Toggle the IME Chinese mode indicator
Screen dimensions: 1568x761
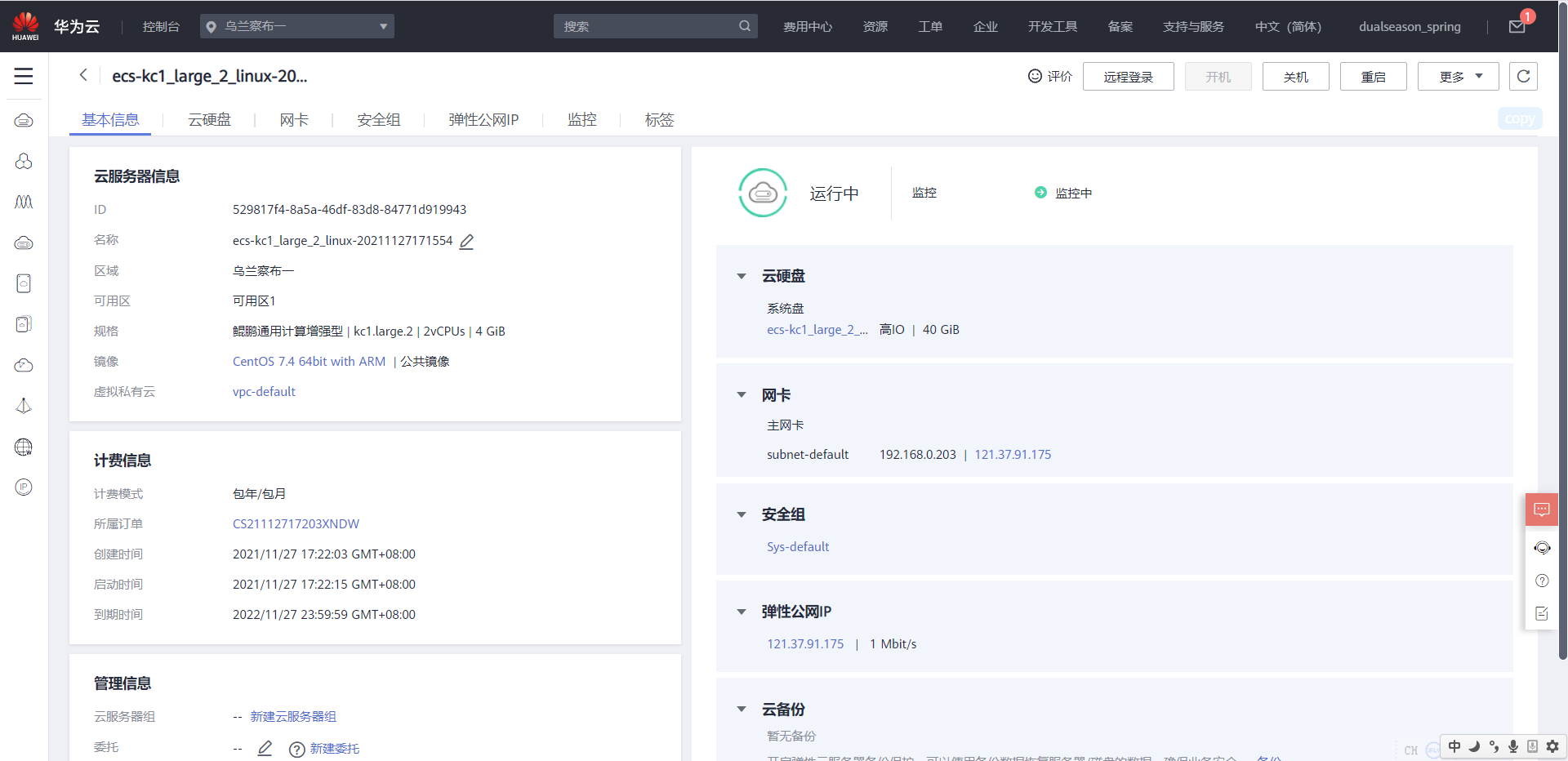(x=1454, y=746)
